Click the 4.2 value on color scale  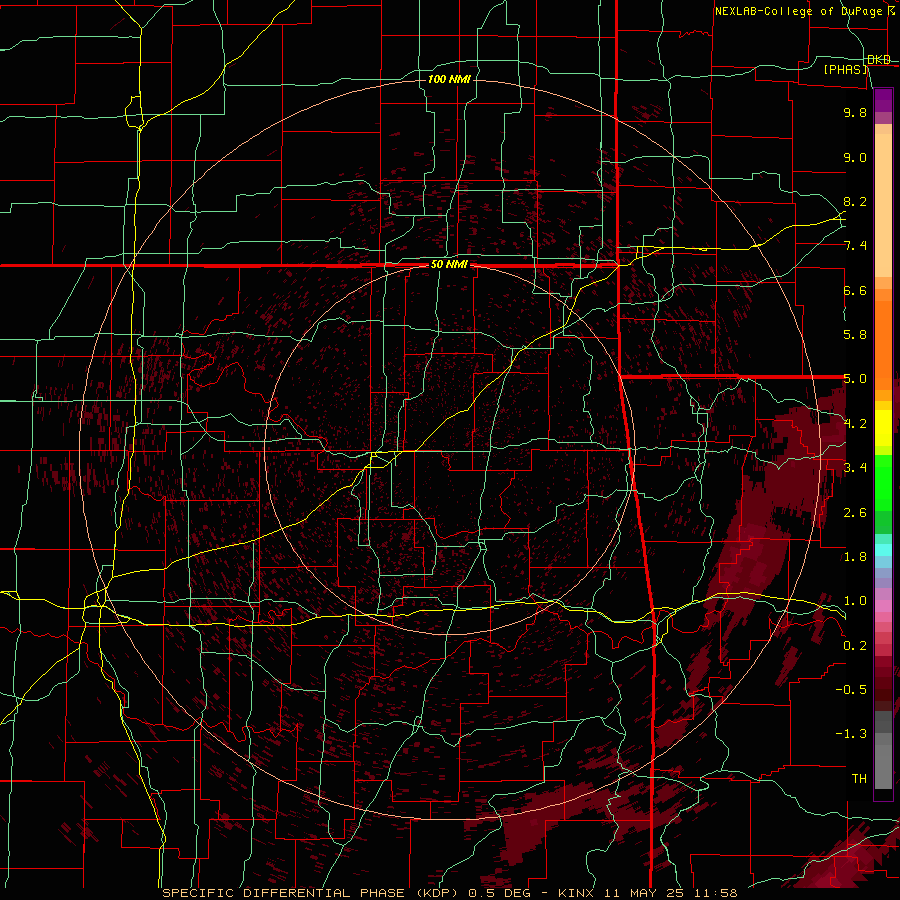coord(855,424)
